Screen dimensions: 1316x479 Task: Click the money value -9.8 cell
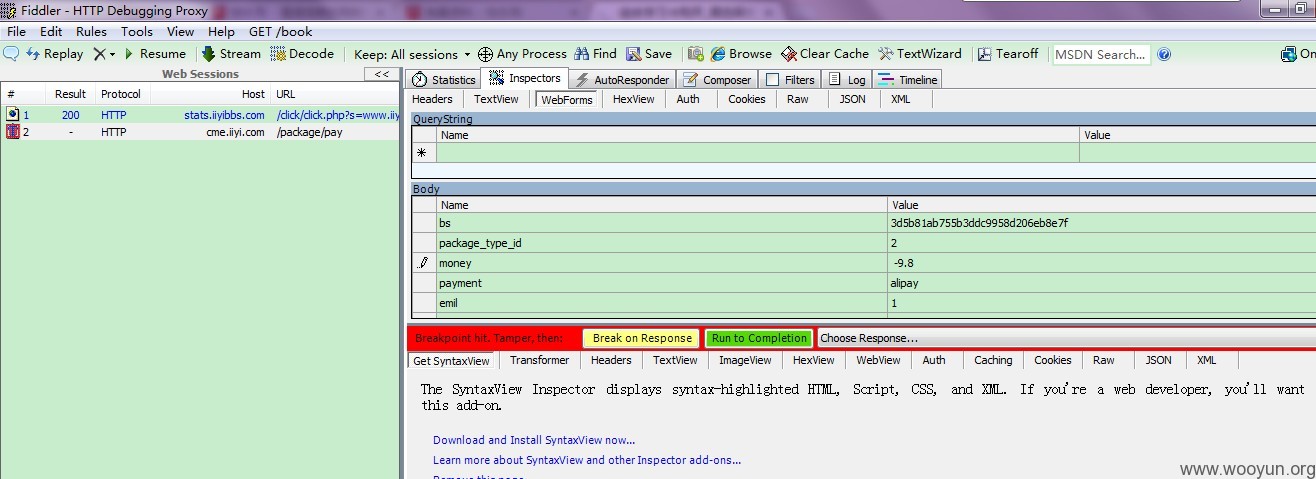tap(1102, 263)
